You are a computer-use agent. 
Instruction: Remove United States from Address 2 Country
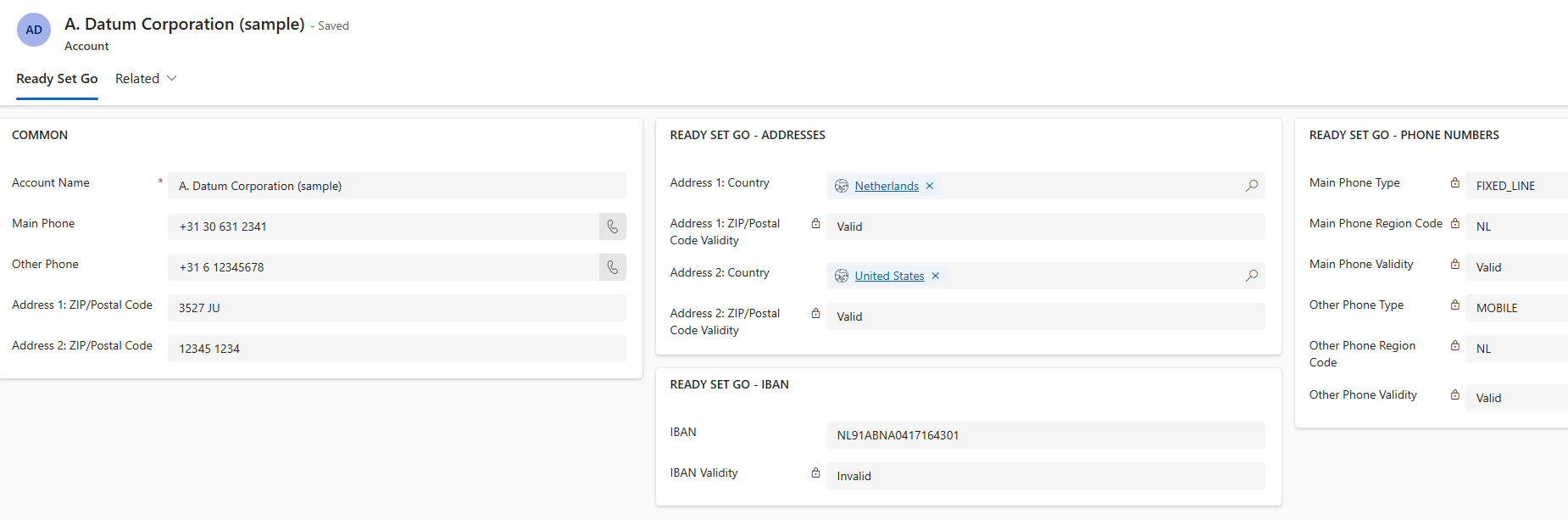click(936, 276)
